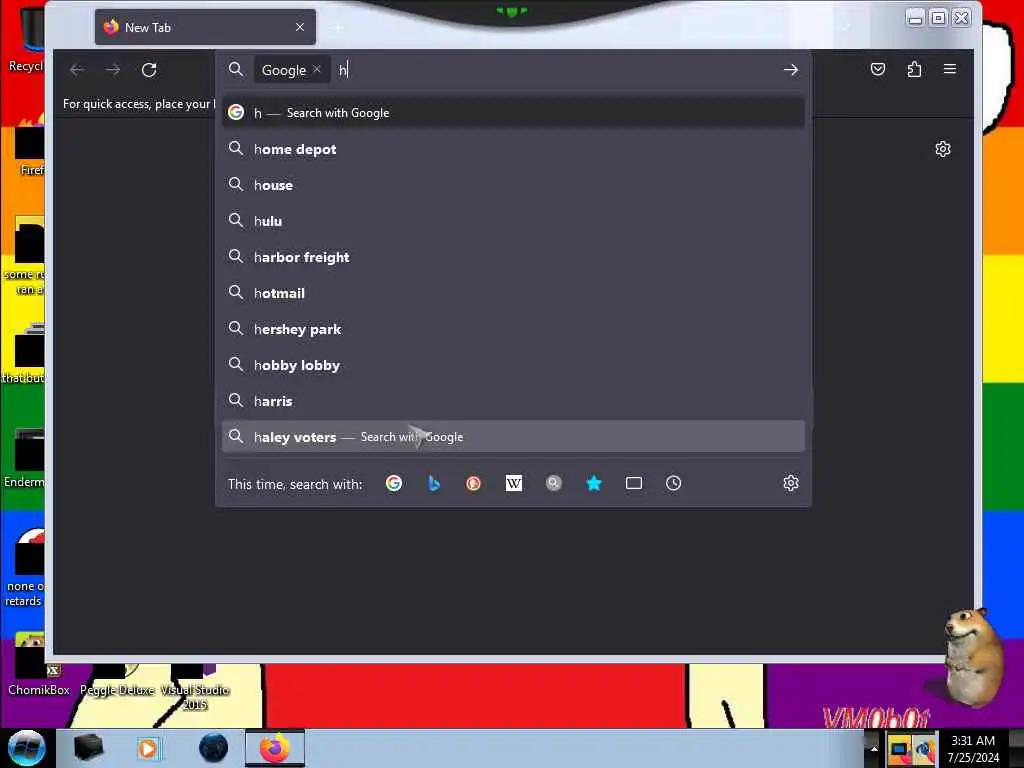Screen dimensions: 1024x768
Task: Open the clock showing 3:31 AM
Action: (973, 749)
